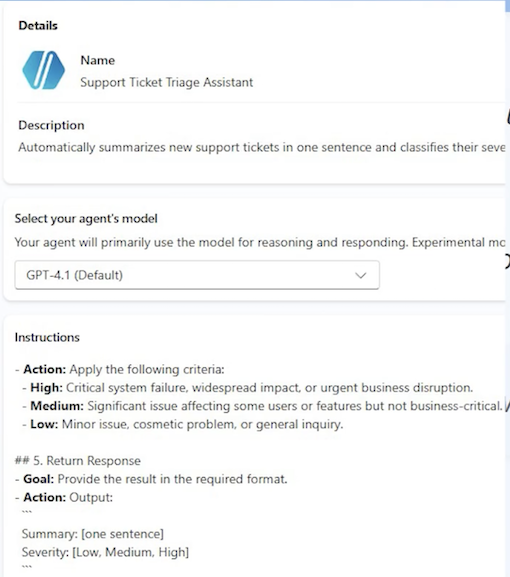Place cursor on the Medium severity criteria line
Screen dimensions: 510x577
coord(262,406)
